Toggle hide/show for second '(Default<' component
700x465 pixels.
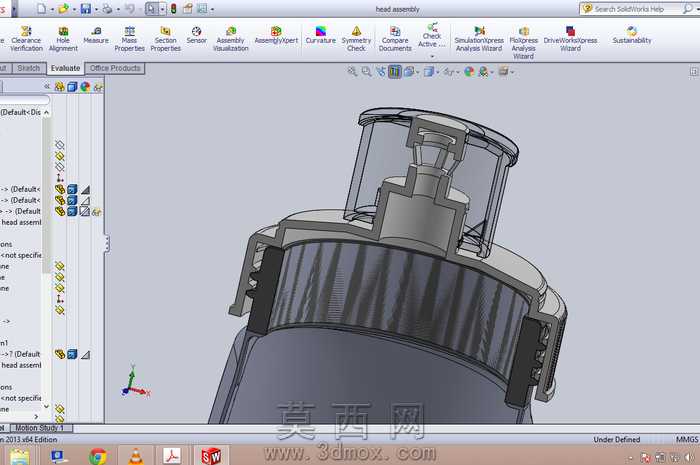(x=60, y=200)
